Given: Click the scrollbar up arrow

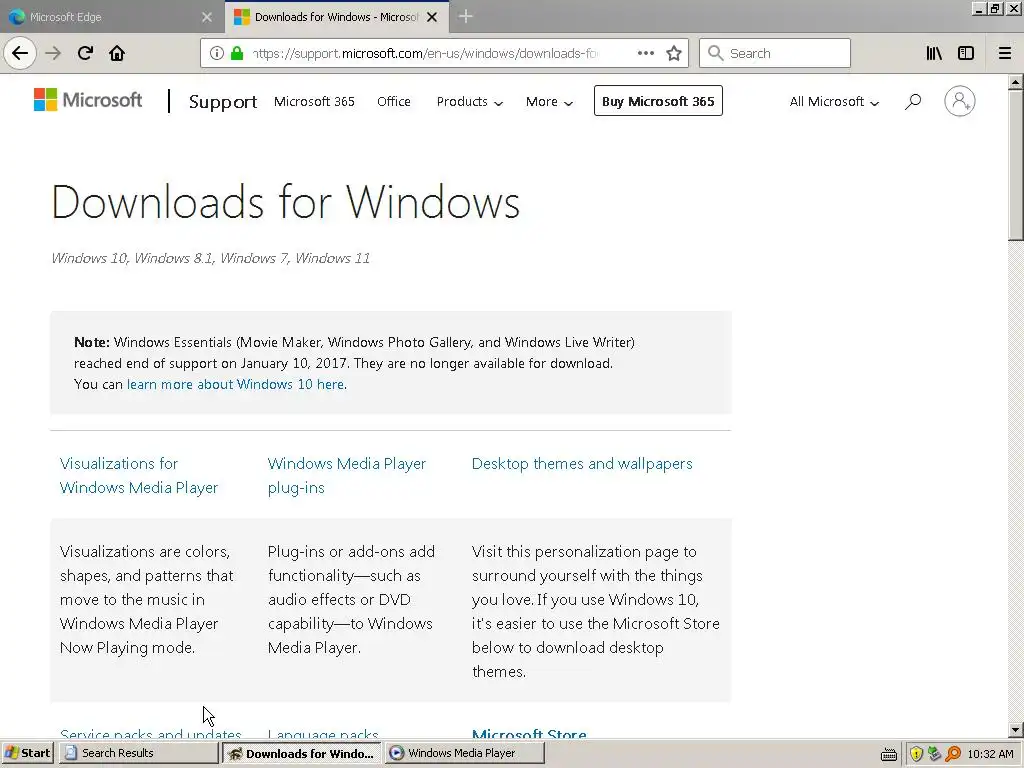Looking at the screenshot, I should click(x=1015, y=82).
